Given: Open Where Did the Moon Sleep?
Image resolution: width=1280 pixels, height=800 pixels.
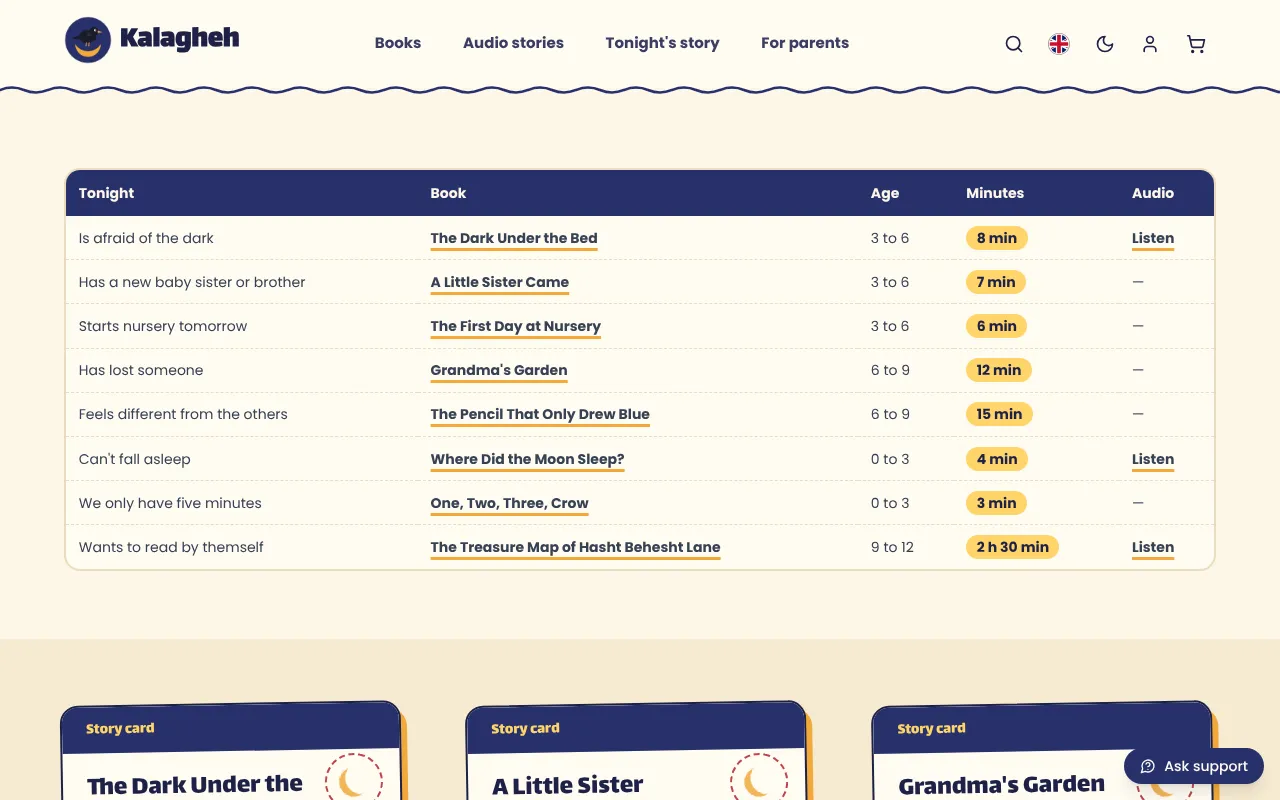Looking at the screenshot, I should tap(528, 459).
